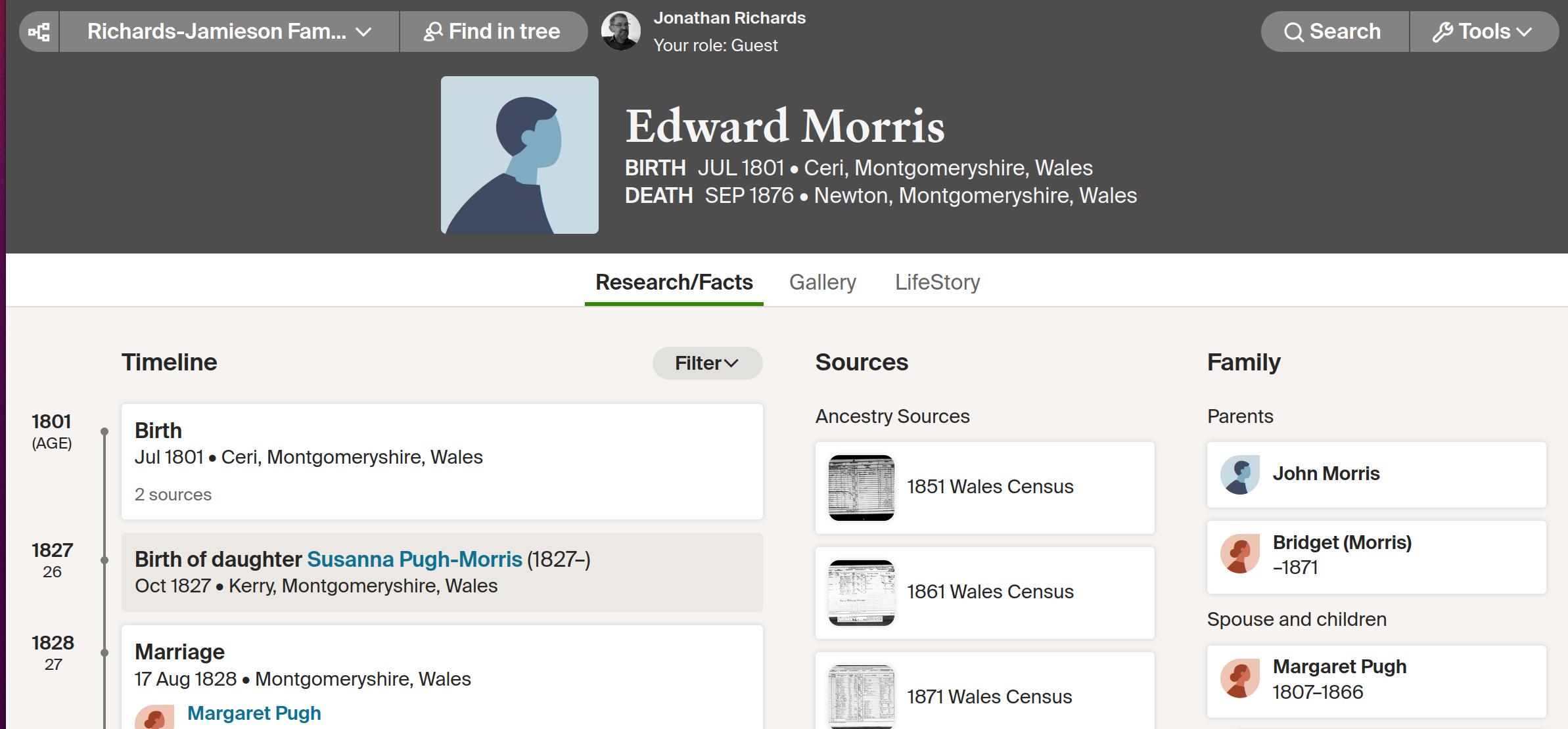Screen dimensions: 1568x729
Task: Switch to the Gallery tab
Action: (823, 282)
